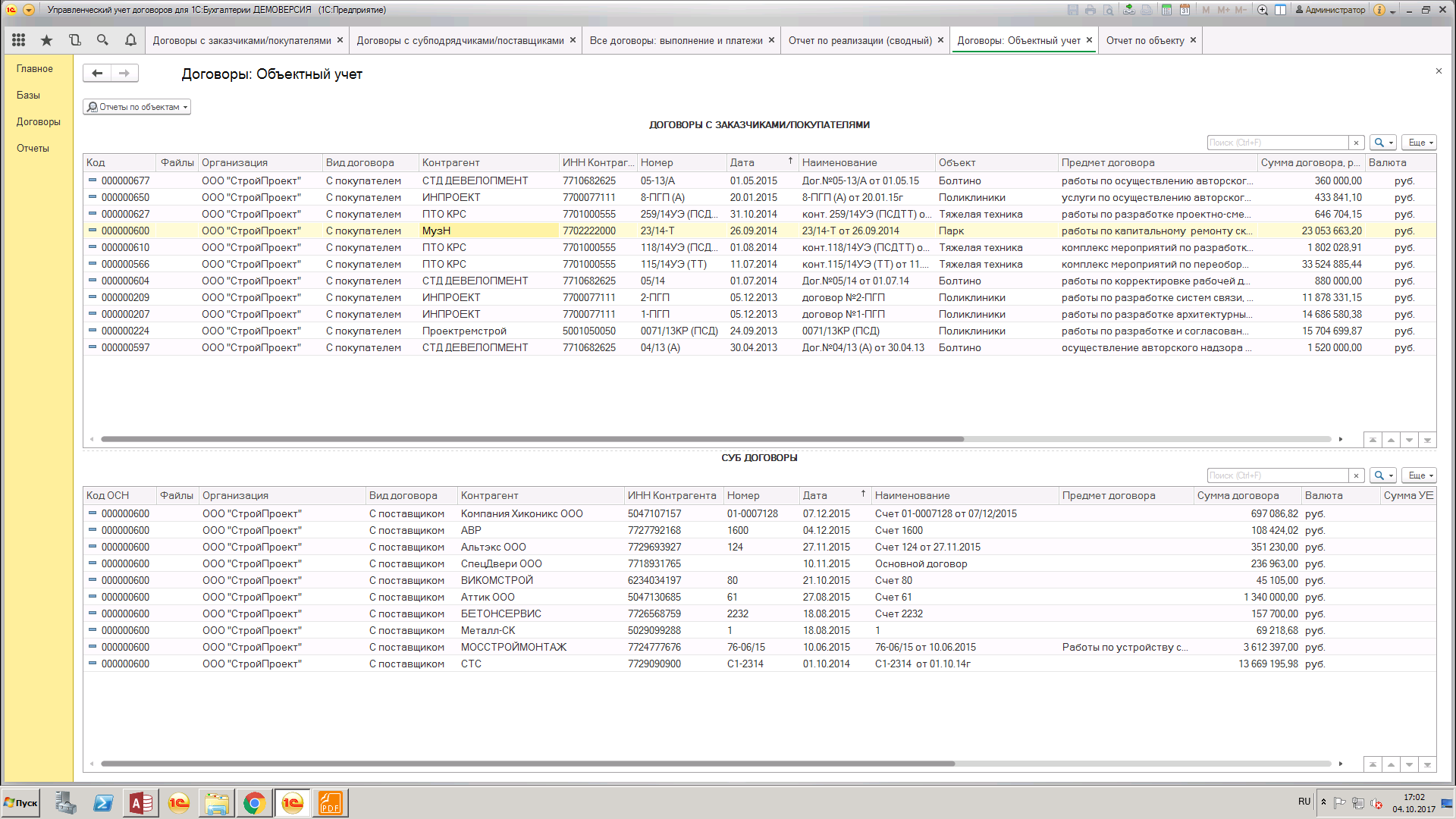The height and width of the screenshot is (819, 1456).
Task: Open the sections menu grid icon
Action: tap(19, 40)
